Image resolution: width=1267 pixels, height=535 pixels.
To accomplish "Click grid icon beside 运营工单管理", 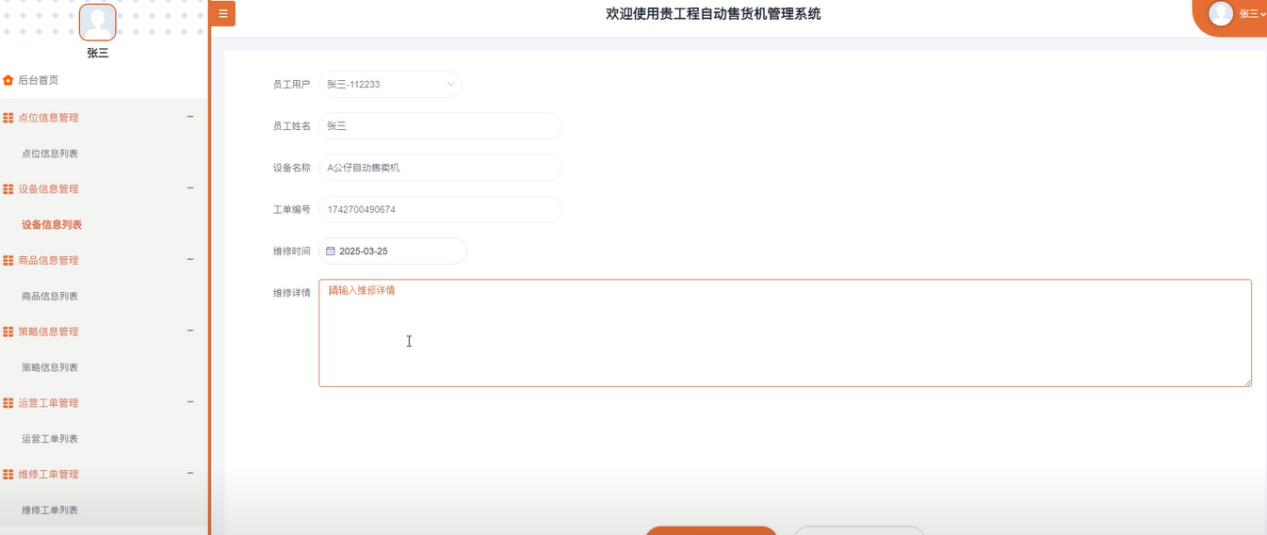I will [x=8, y=403].
